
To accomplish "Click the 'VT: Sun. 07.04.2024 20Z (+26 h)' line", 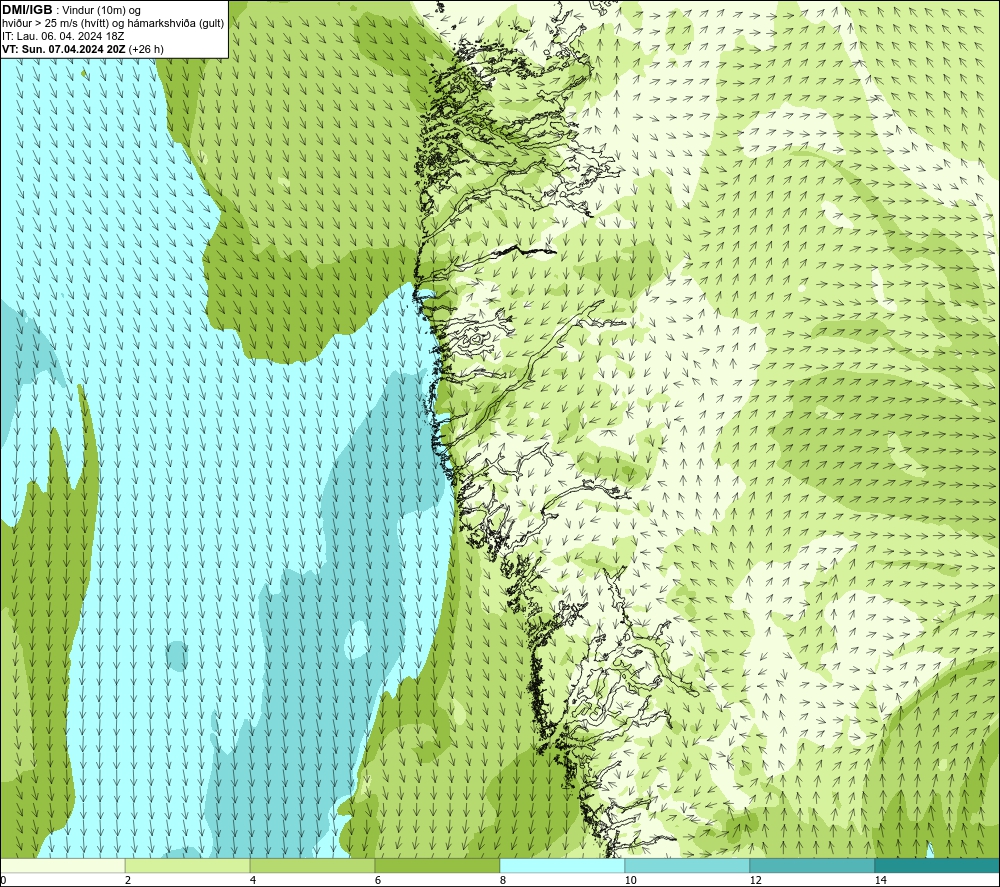I will pyautogui.click(x=83, y=49).
